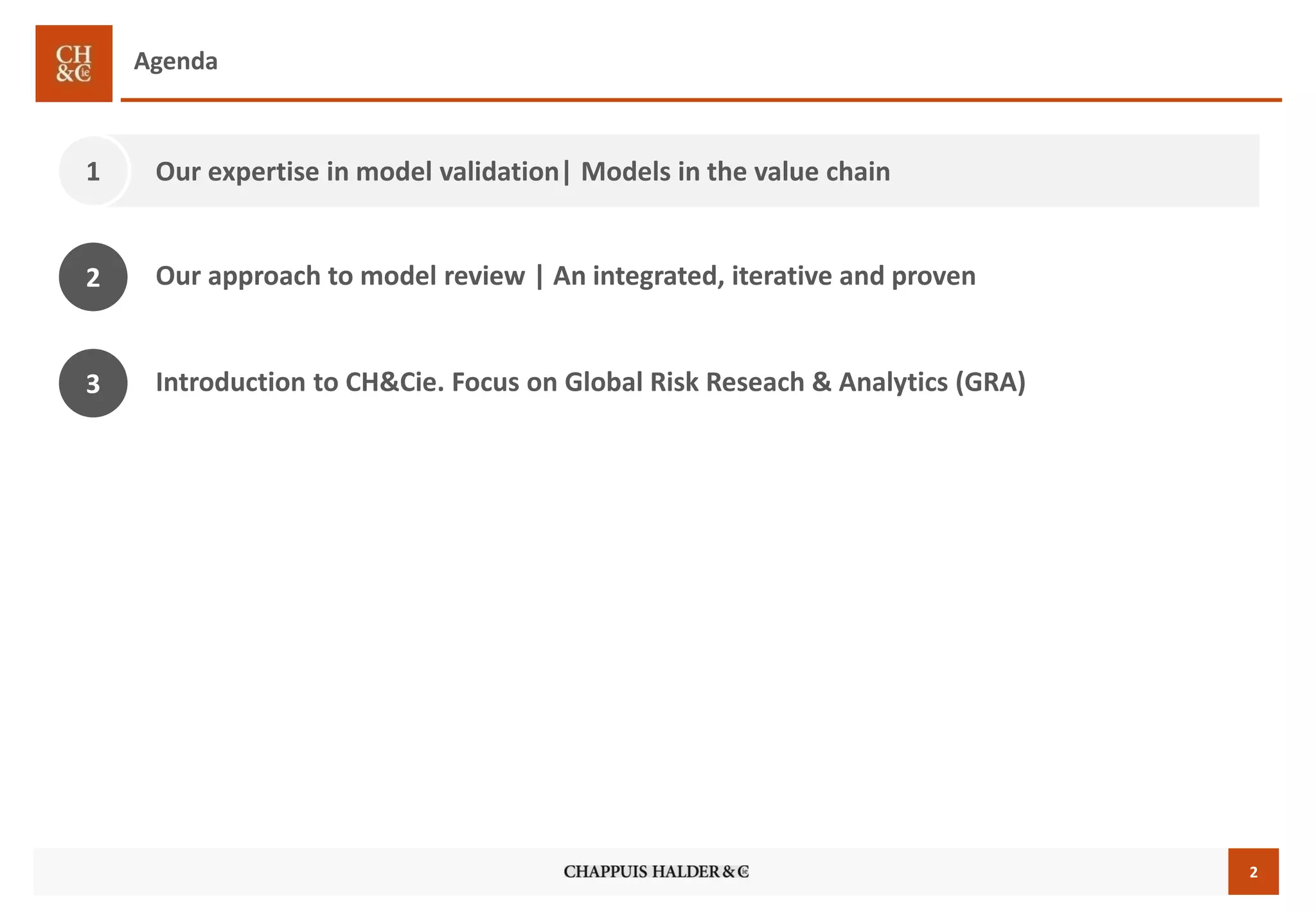Click 'An integrated, iterative and proven' text
The width and height of the screenshot is (1316, 911).
pos(764,276)
